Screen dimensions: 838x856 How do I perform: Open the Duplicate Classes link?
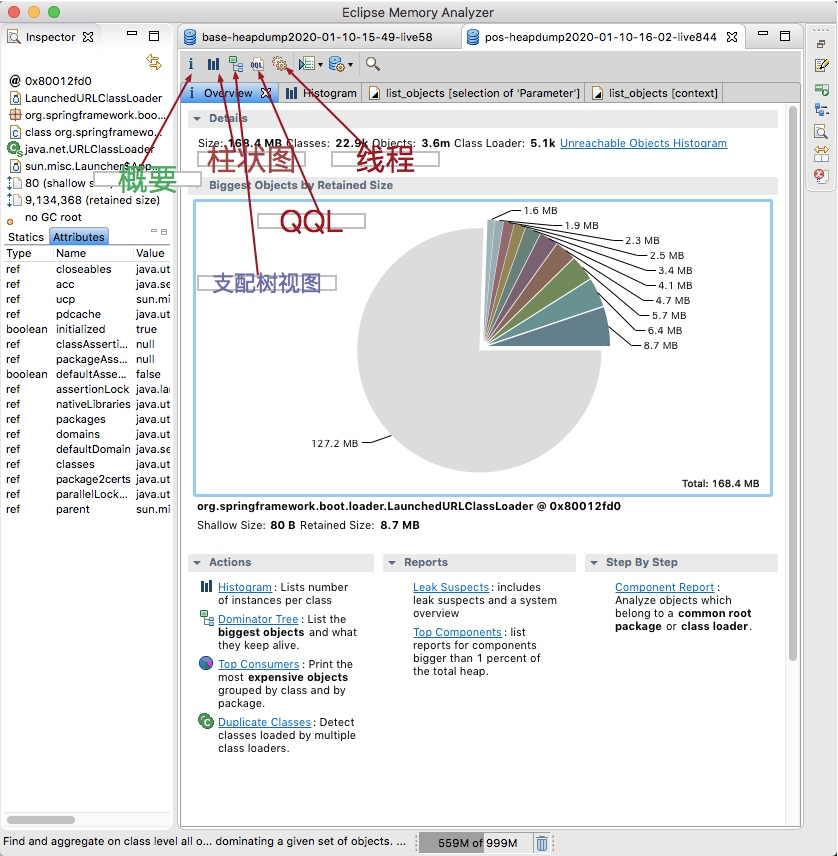[264, 722]
